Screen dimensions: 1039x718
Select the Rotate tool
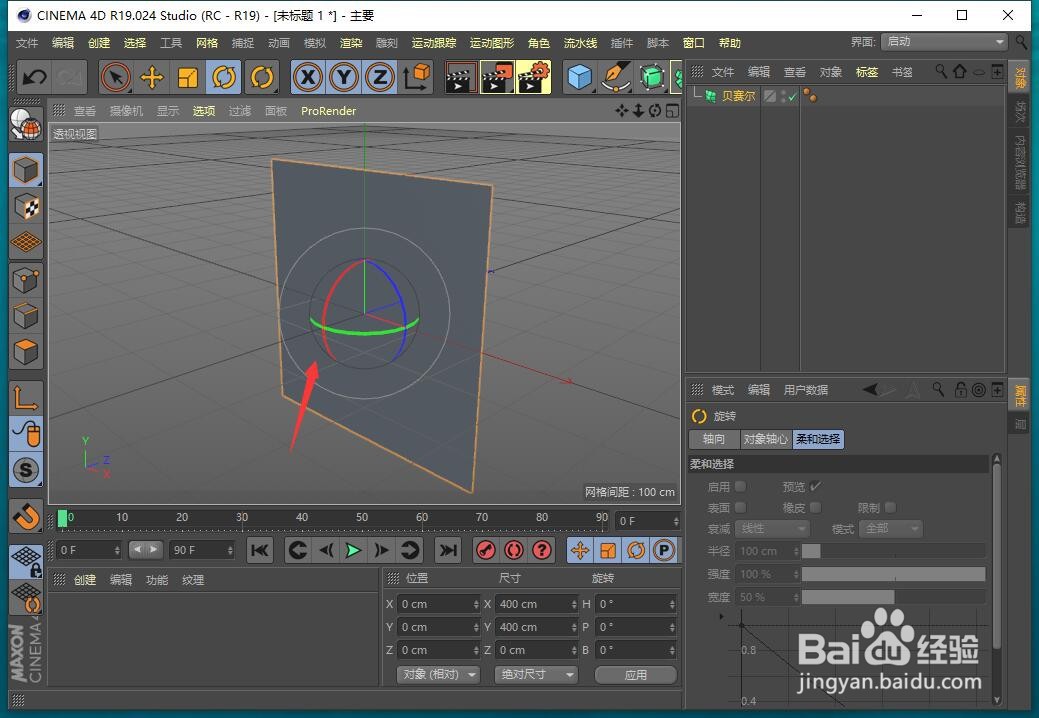pos(224,77)
